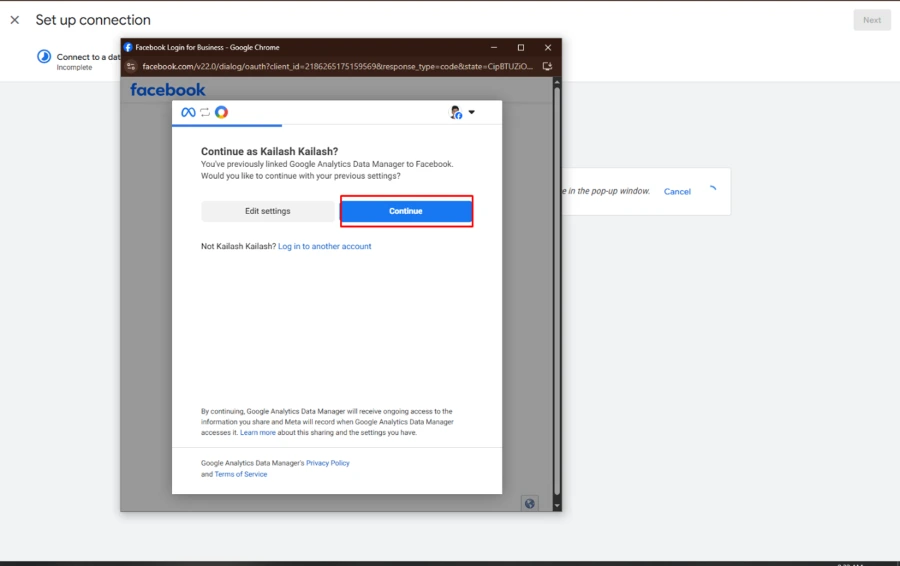The width and height of the screenshot is (900, 566).
Task: Open Log in to another account link
Action: click(x=325, y=246)
